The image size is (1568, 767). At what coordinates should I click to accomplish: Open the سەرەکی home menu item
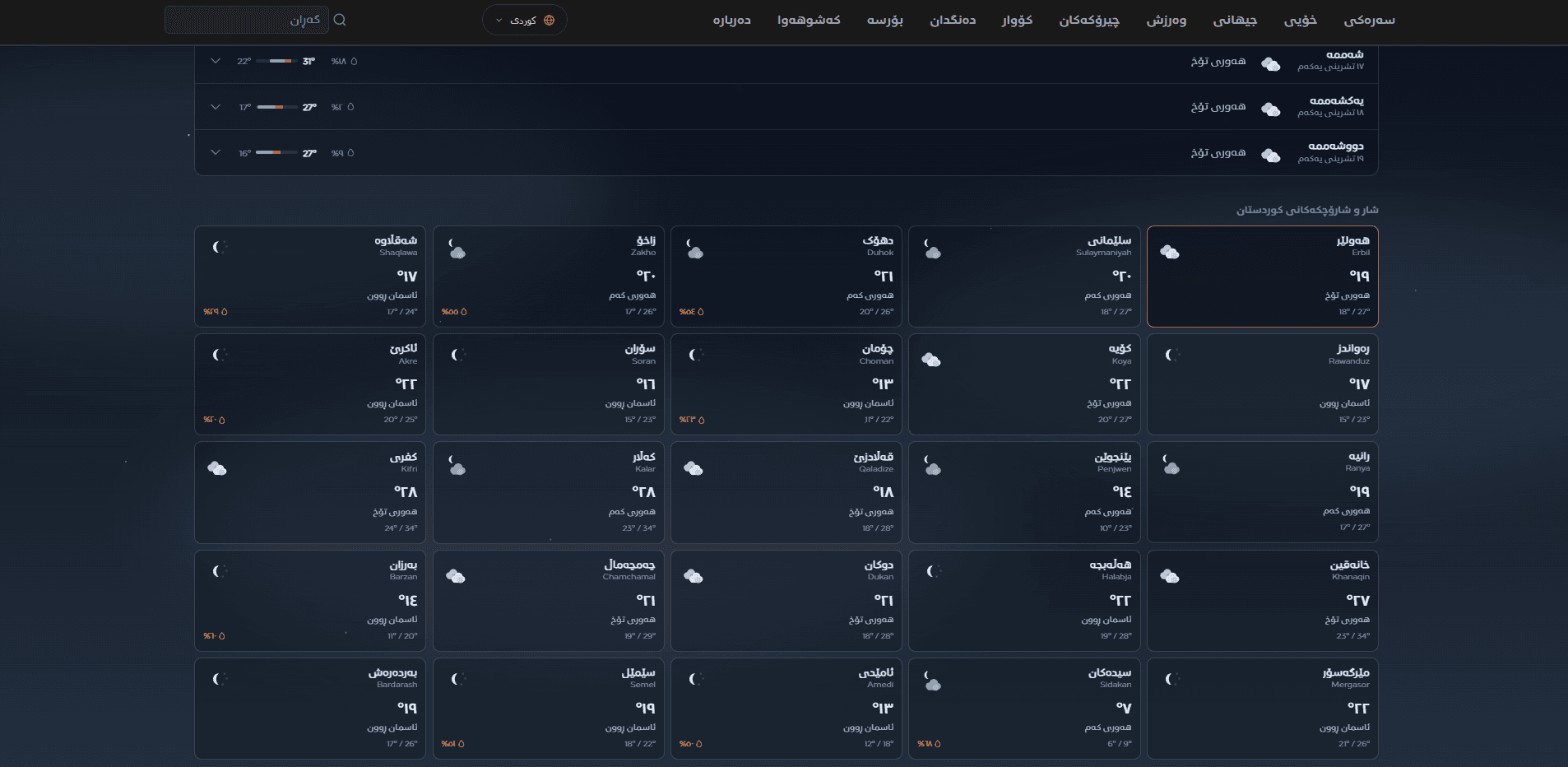(x=1369, y=20)
